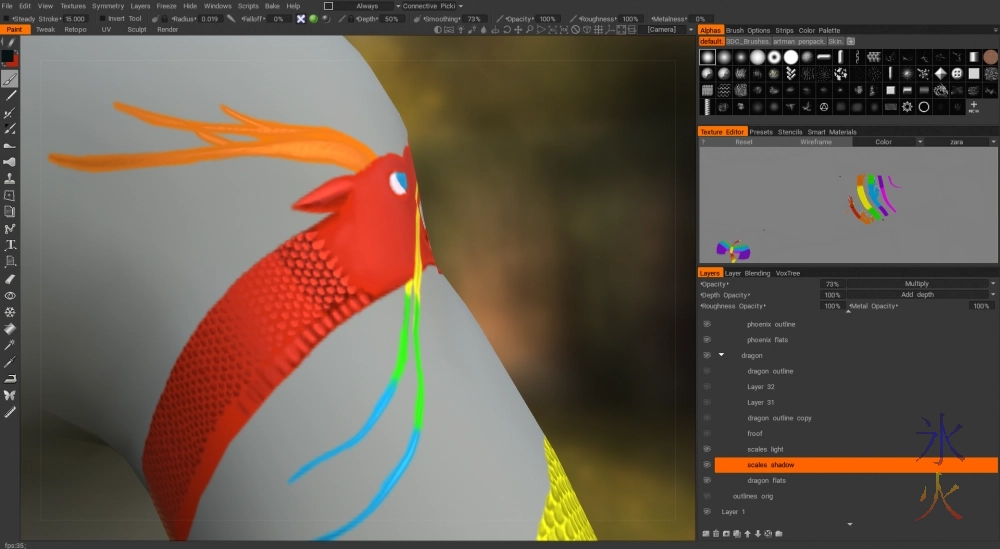
Task: Toggle visibility of scales light layer
Action: (706, 449)
